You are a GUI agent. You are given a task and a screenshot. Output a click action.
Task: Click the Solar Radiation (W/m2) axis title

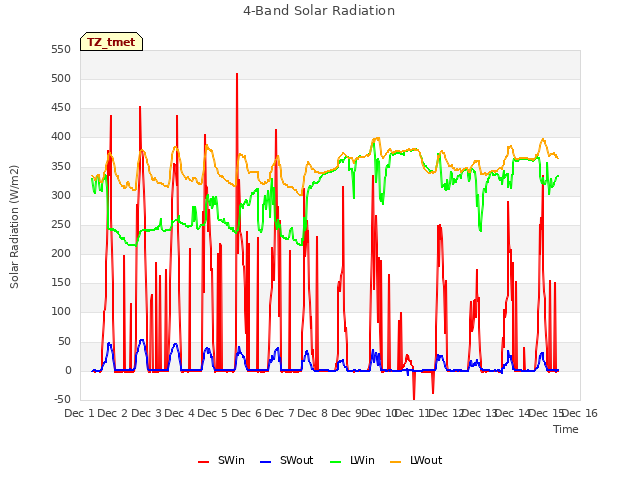tap(14, 227)
